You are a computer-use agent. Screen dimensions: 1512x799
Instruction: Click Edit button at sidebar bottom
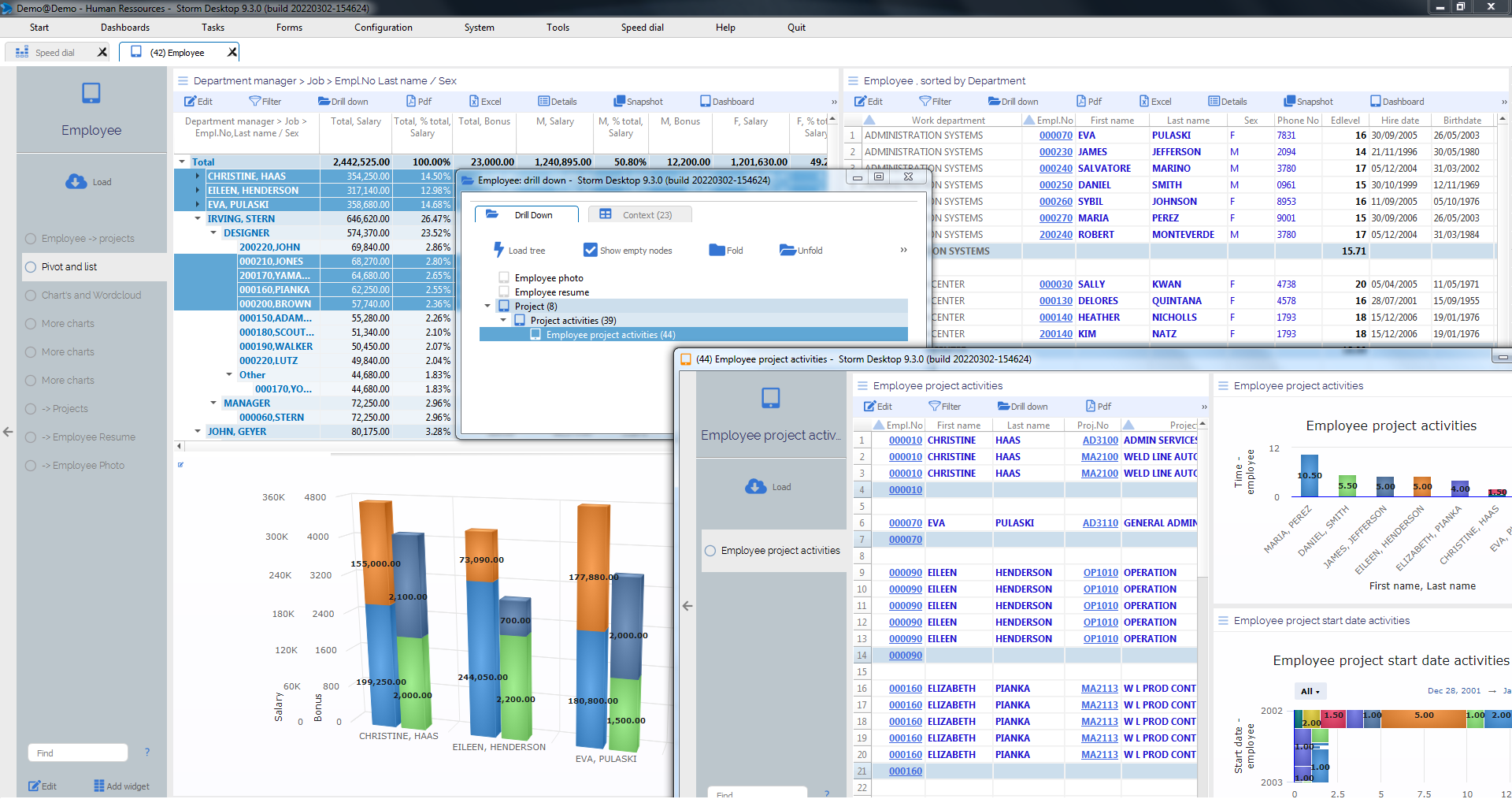[x=43, y=786]
